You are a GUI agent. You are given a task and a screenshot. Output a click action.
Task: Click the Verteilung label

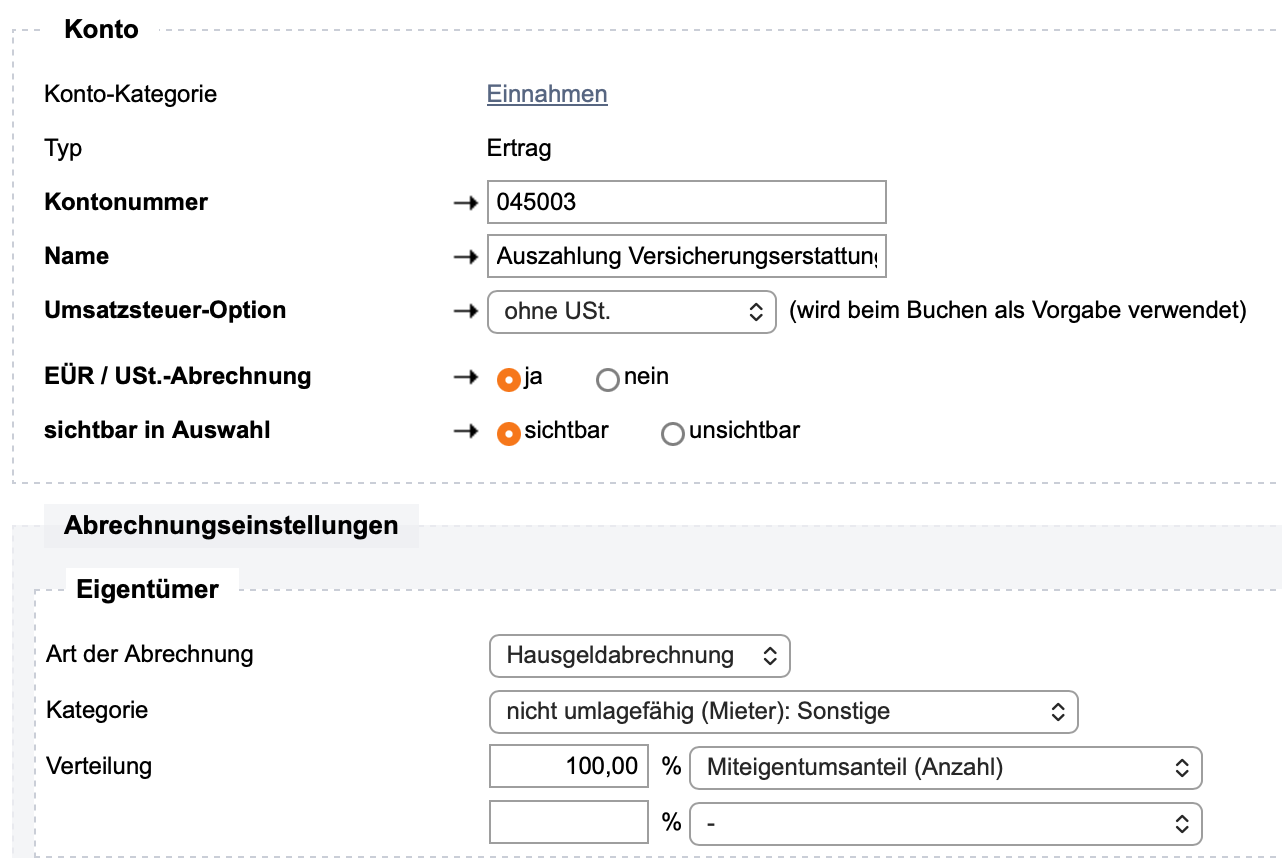[x=99, y=766]
